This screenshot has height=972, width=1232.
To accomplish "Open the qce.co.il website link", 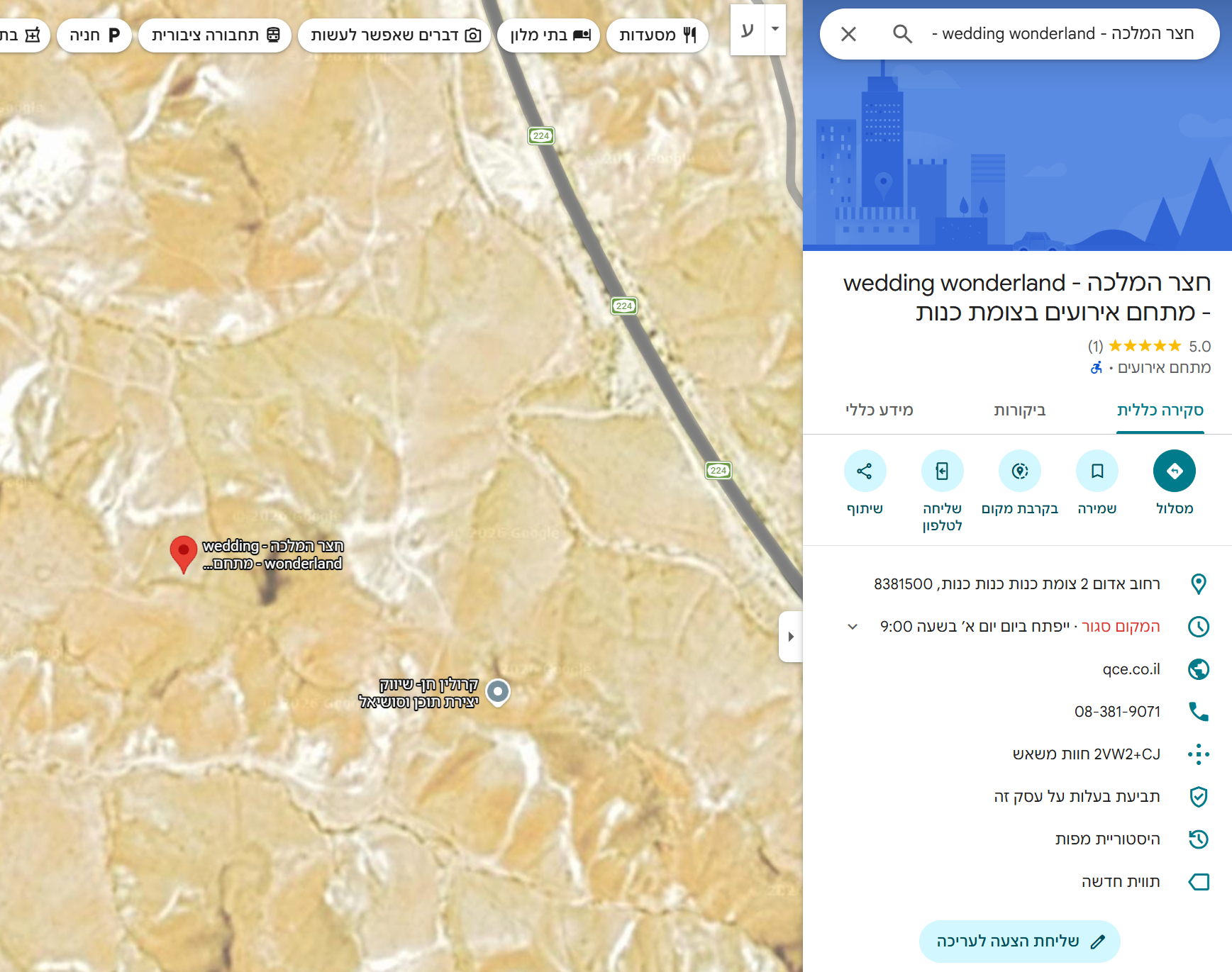I will pos(1131,669).
